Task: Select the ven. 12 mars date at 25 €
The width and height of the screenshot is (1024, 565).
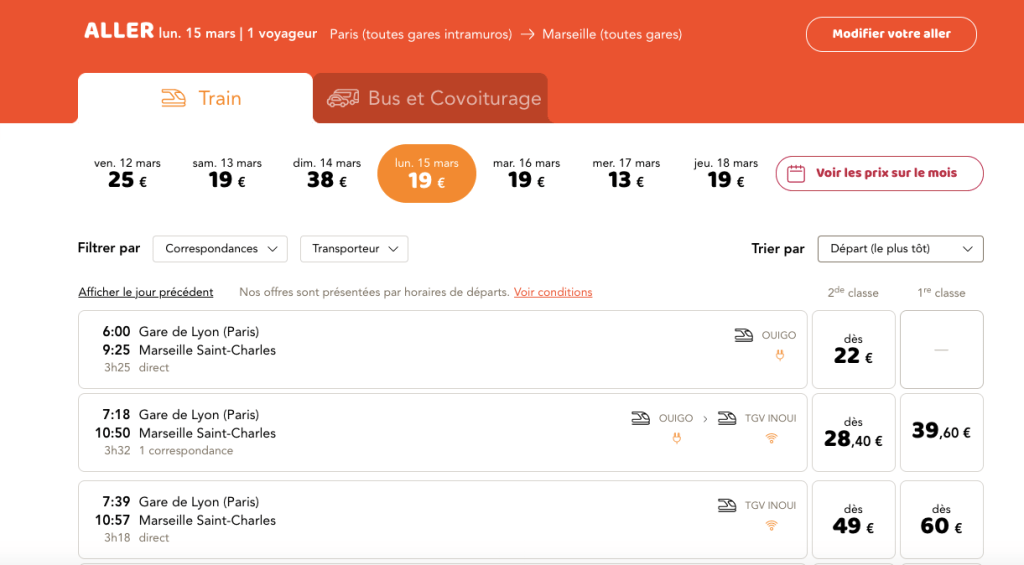Action: [127, 173]
